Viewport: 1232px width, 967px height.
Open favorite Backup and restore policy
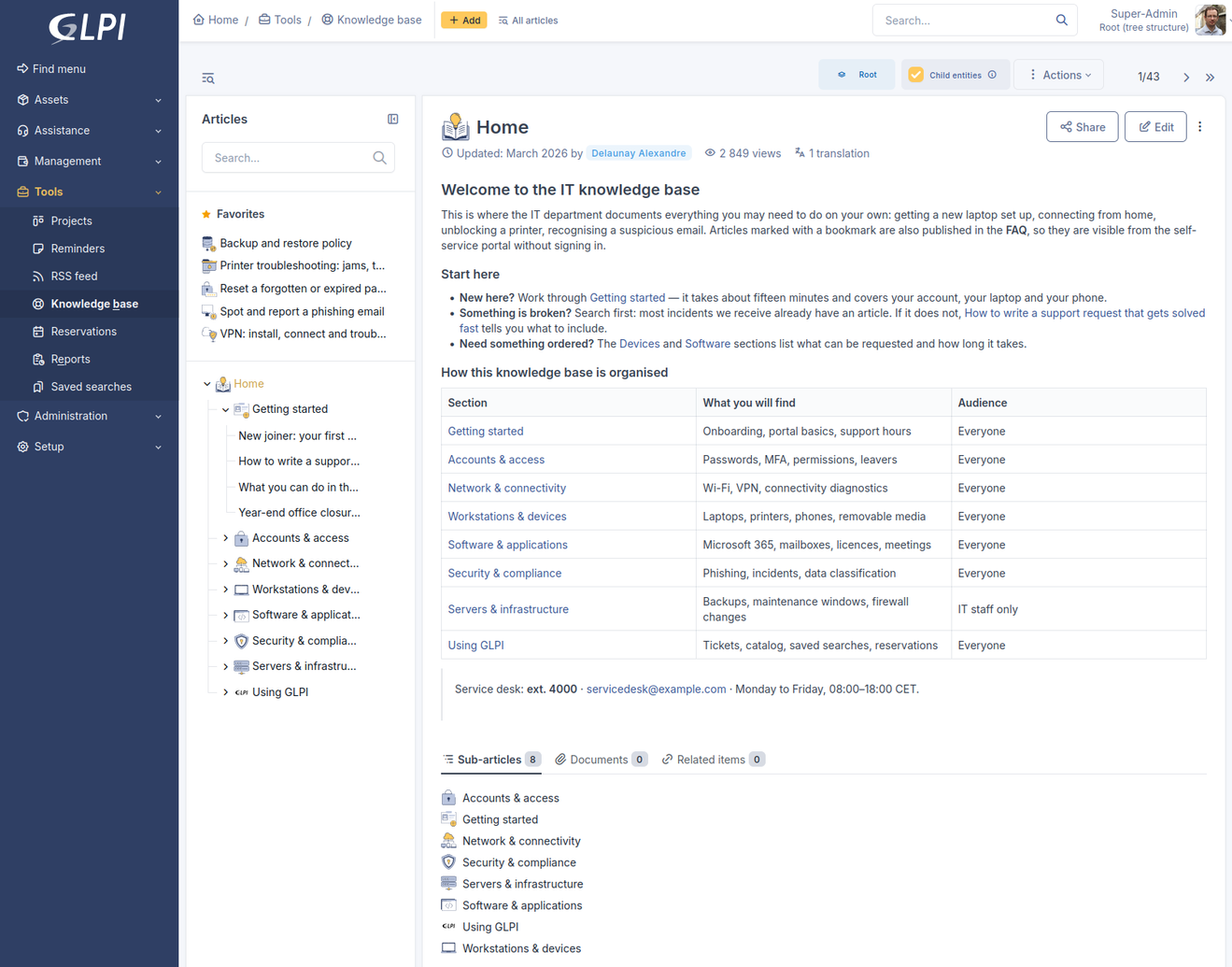tap(285, 243)
